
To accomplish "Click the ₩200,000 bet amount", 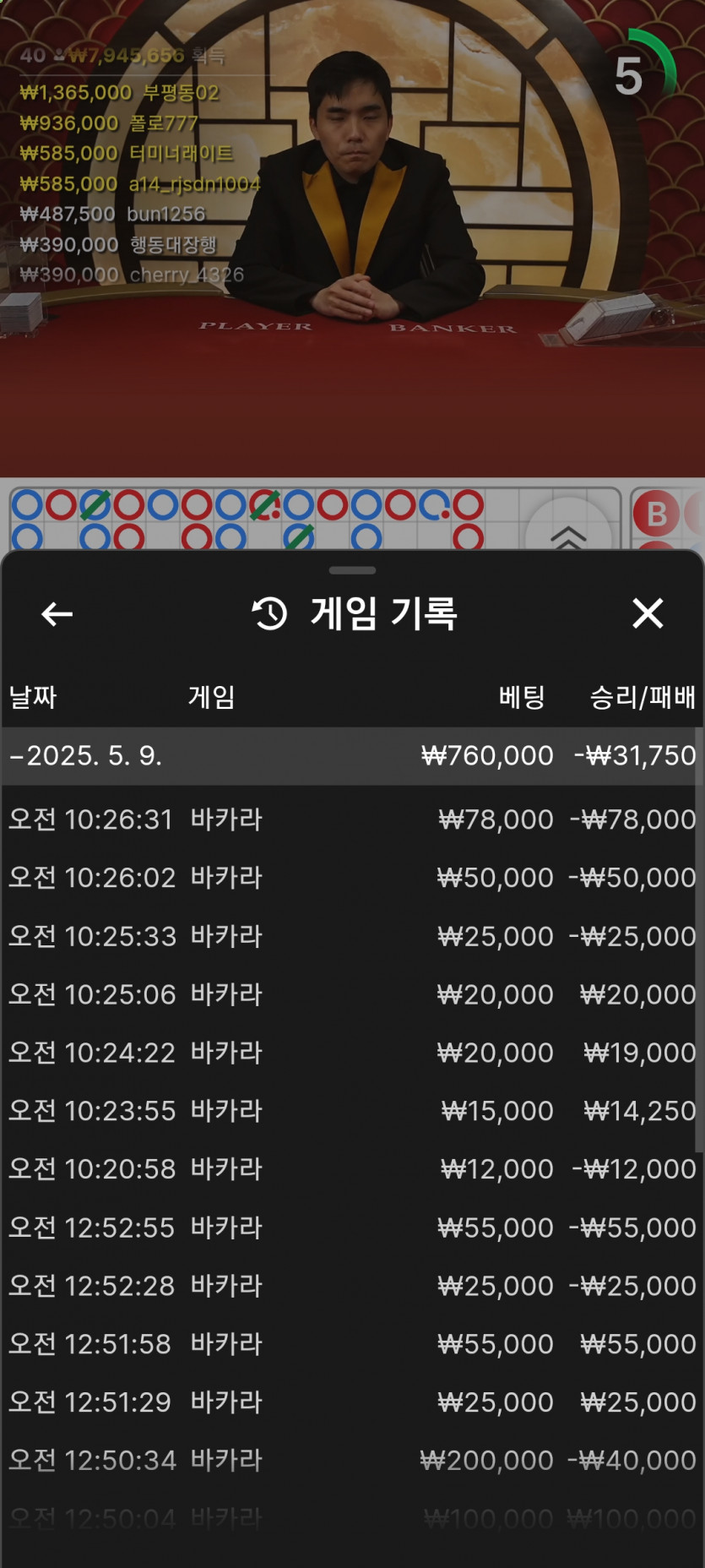I will coord(487,1461).
